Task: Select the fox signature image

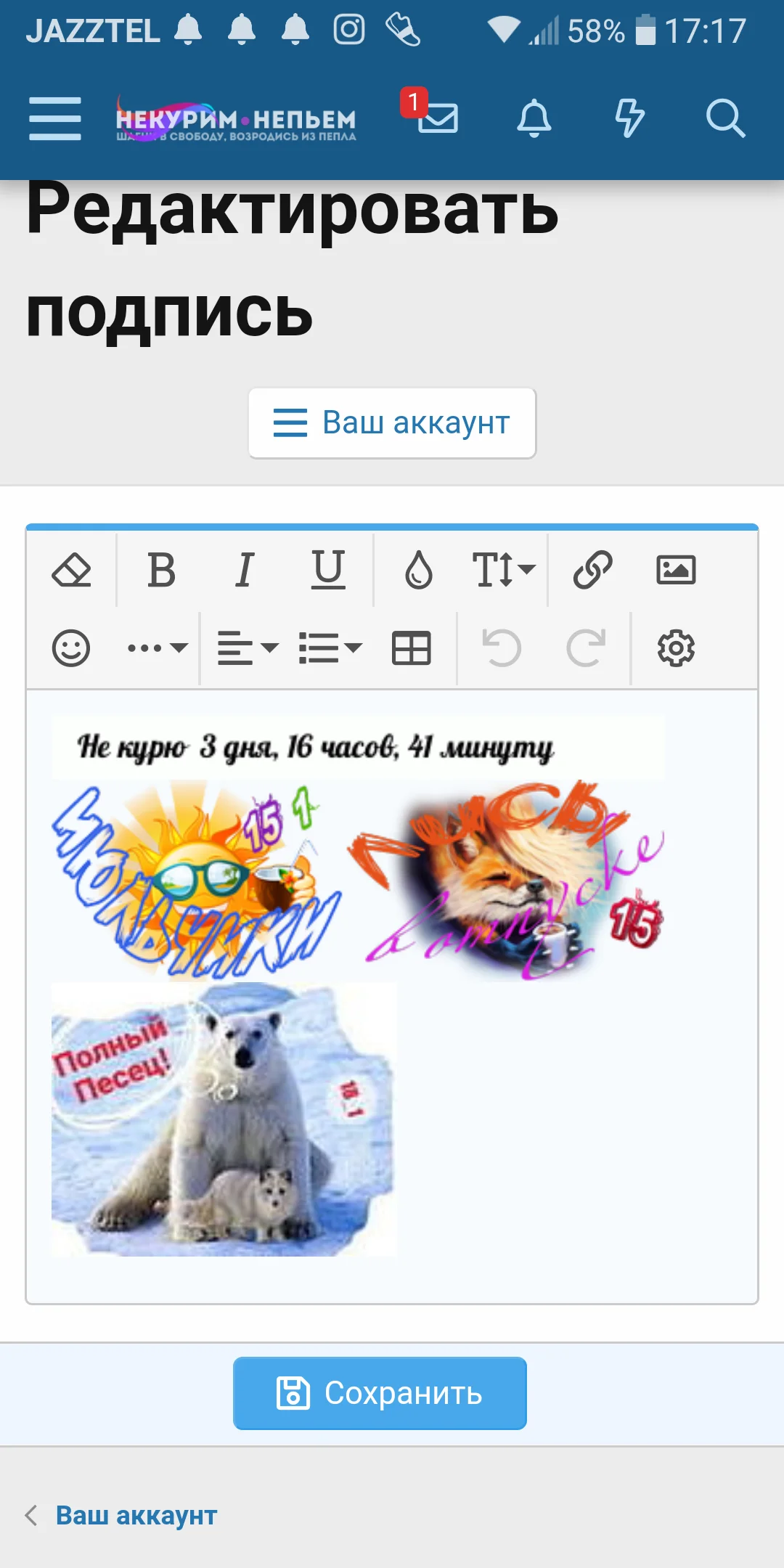Action: pyautogui.click(x=507, y=881)
